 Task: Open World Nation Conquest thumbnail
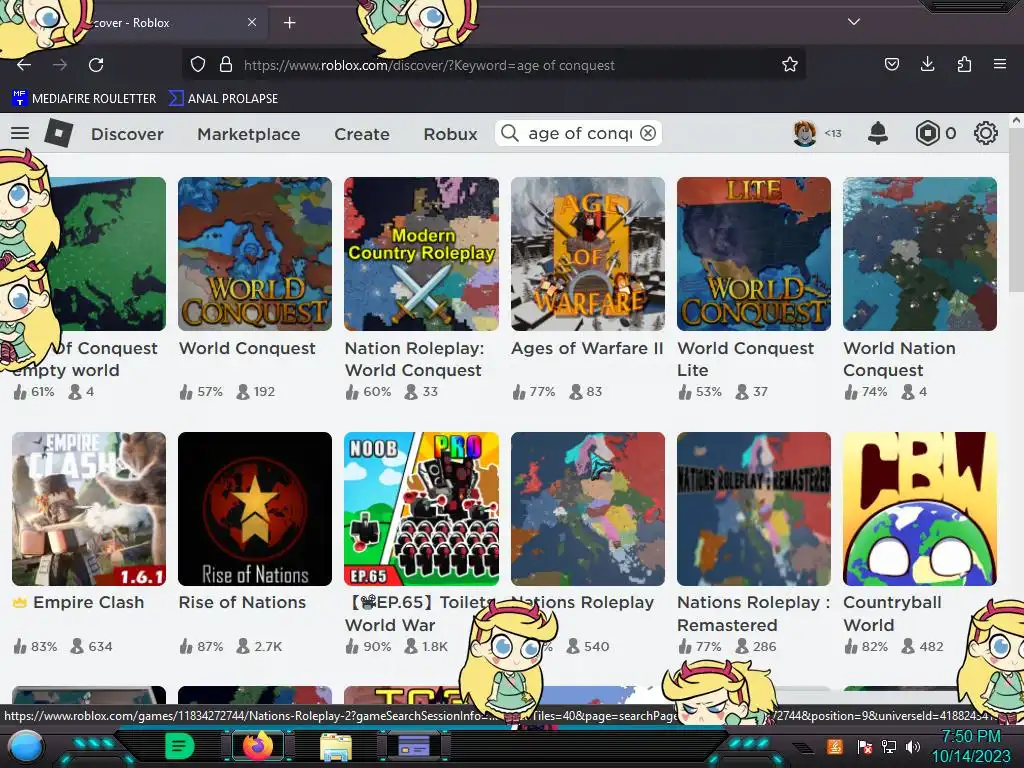click(x=920, y=254)
